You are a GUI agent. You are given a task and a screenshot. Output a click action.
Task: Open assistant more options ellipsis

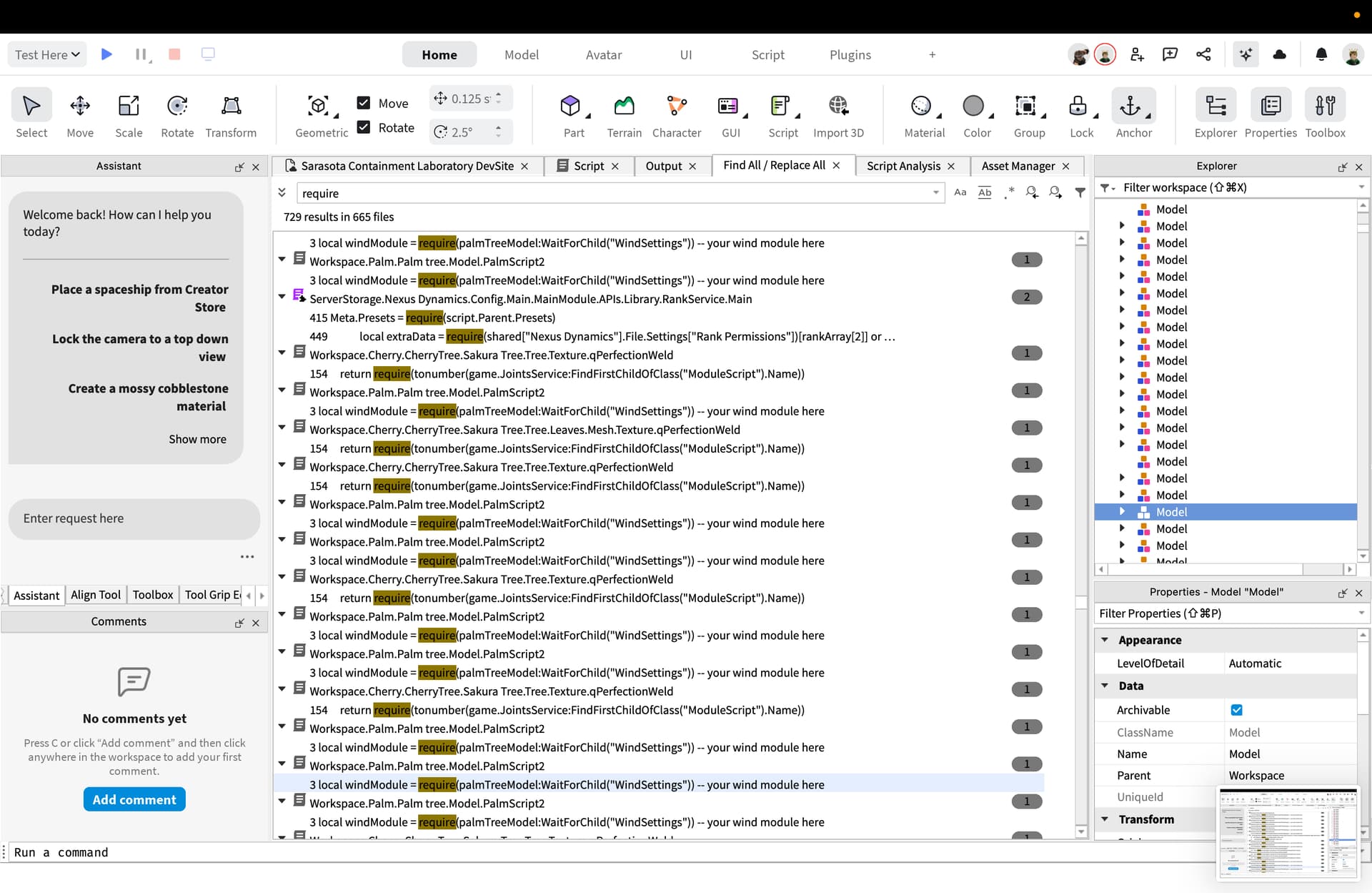pyautogui.click(x=247, y=556)
